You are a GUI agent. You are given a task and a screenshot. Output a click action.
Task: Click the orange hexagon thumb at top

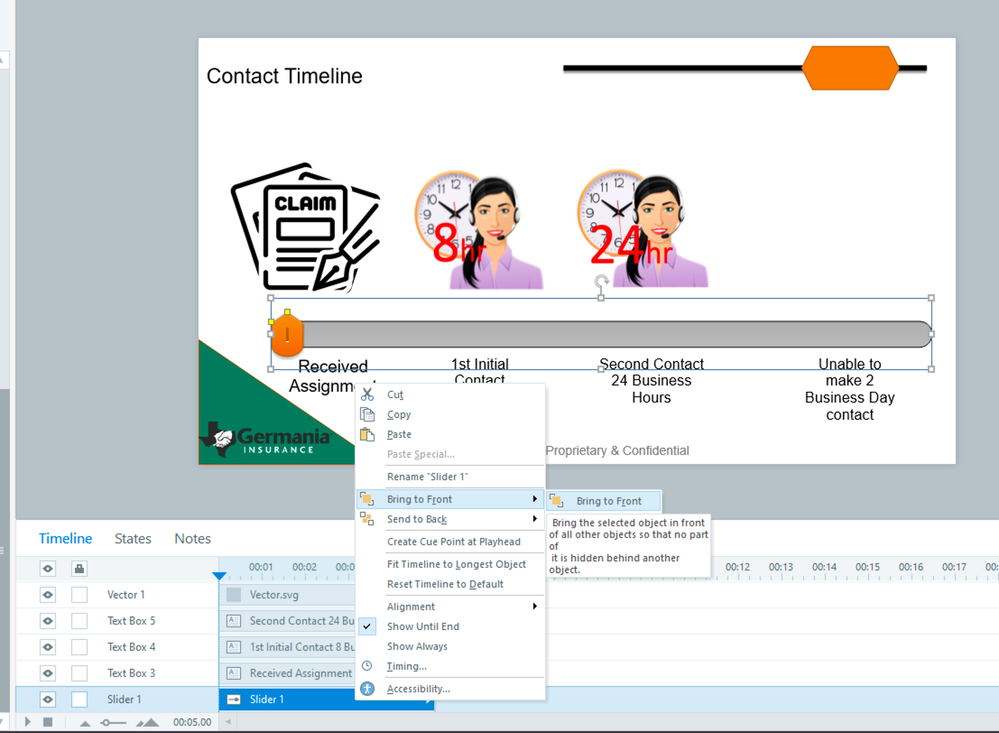[x=850, y=68]
